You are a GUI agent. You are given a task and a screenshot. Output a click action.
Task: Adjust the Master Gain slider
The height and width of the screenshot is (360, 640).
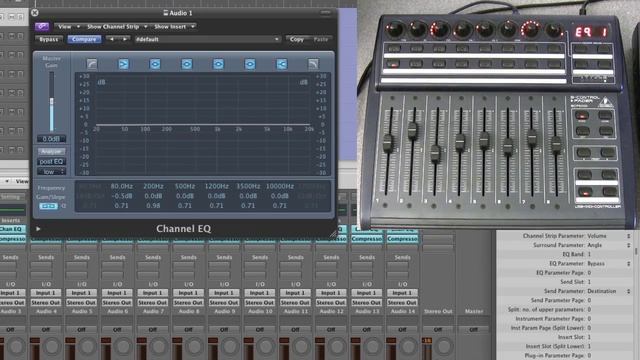click(51, 102)
